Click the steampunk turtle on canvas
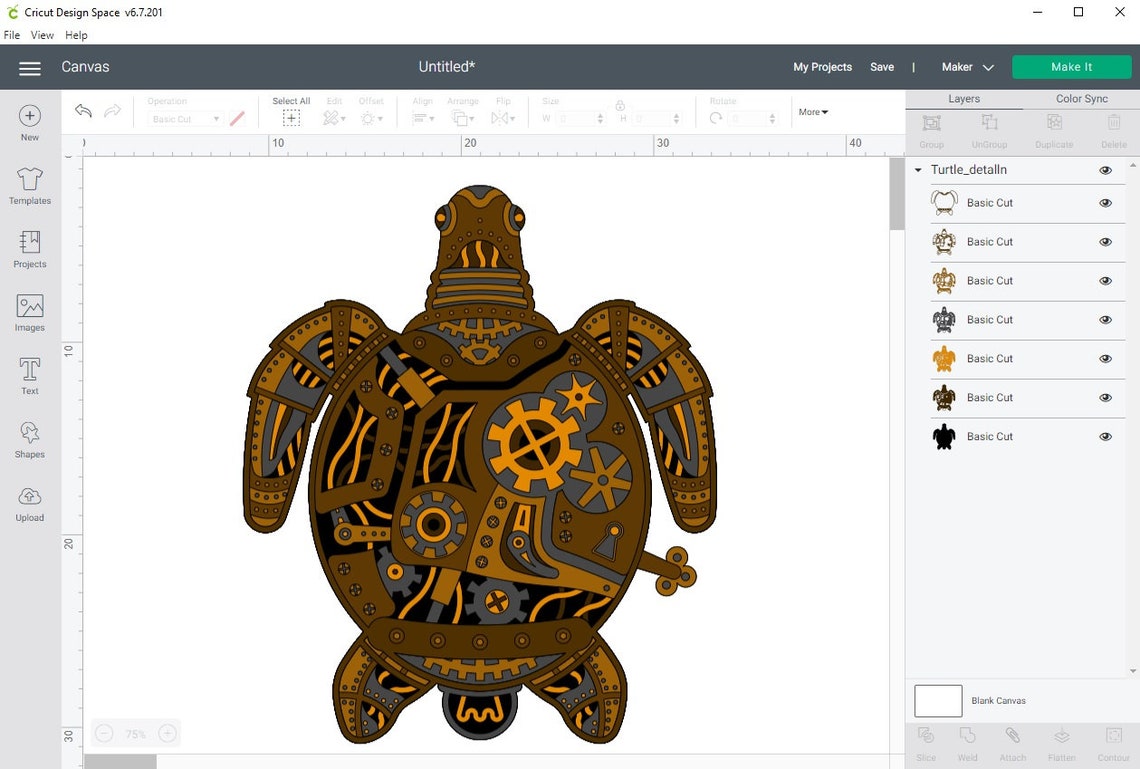 coord(480,465)
